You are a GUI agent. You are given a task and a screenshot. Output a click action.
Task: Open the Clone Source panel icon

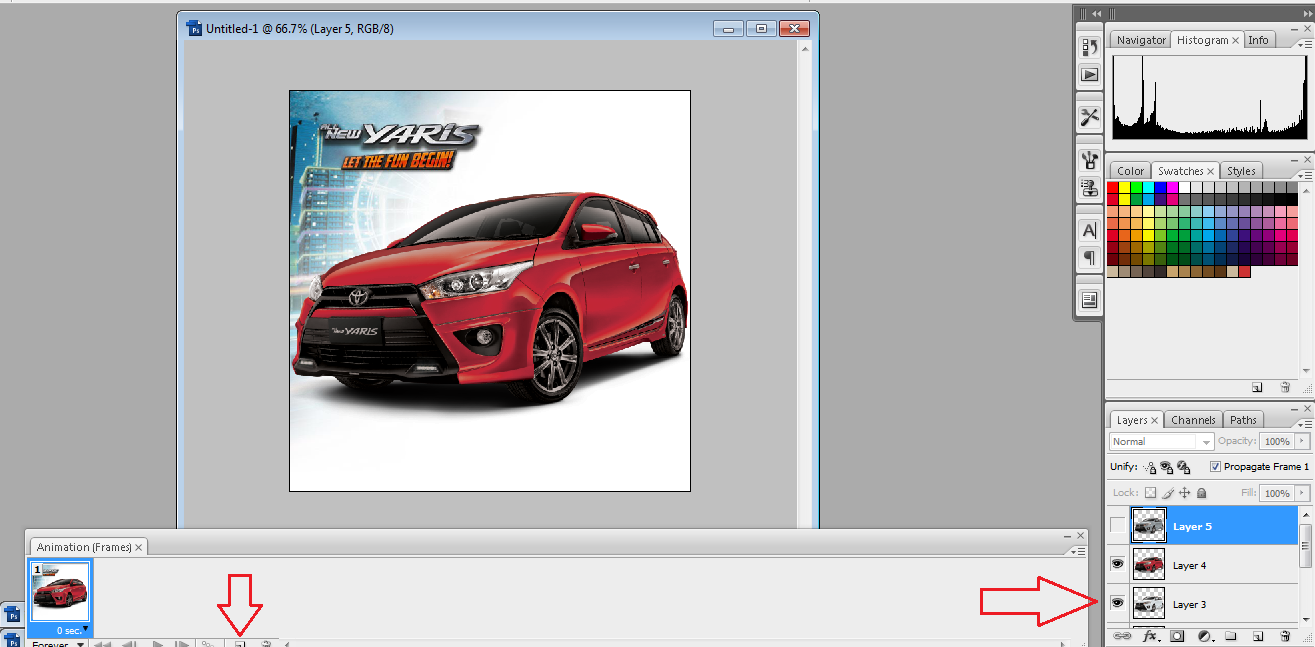coord(1090,187)
